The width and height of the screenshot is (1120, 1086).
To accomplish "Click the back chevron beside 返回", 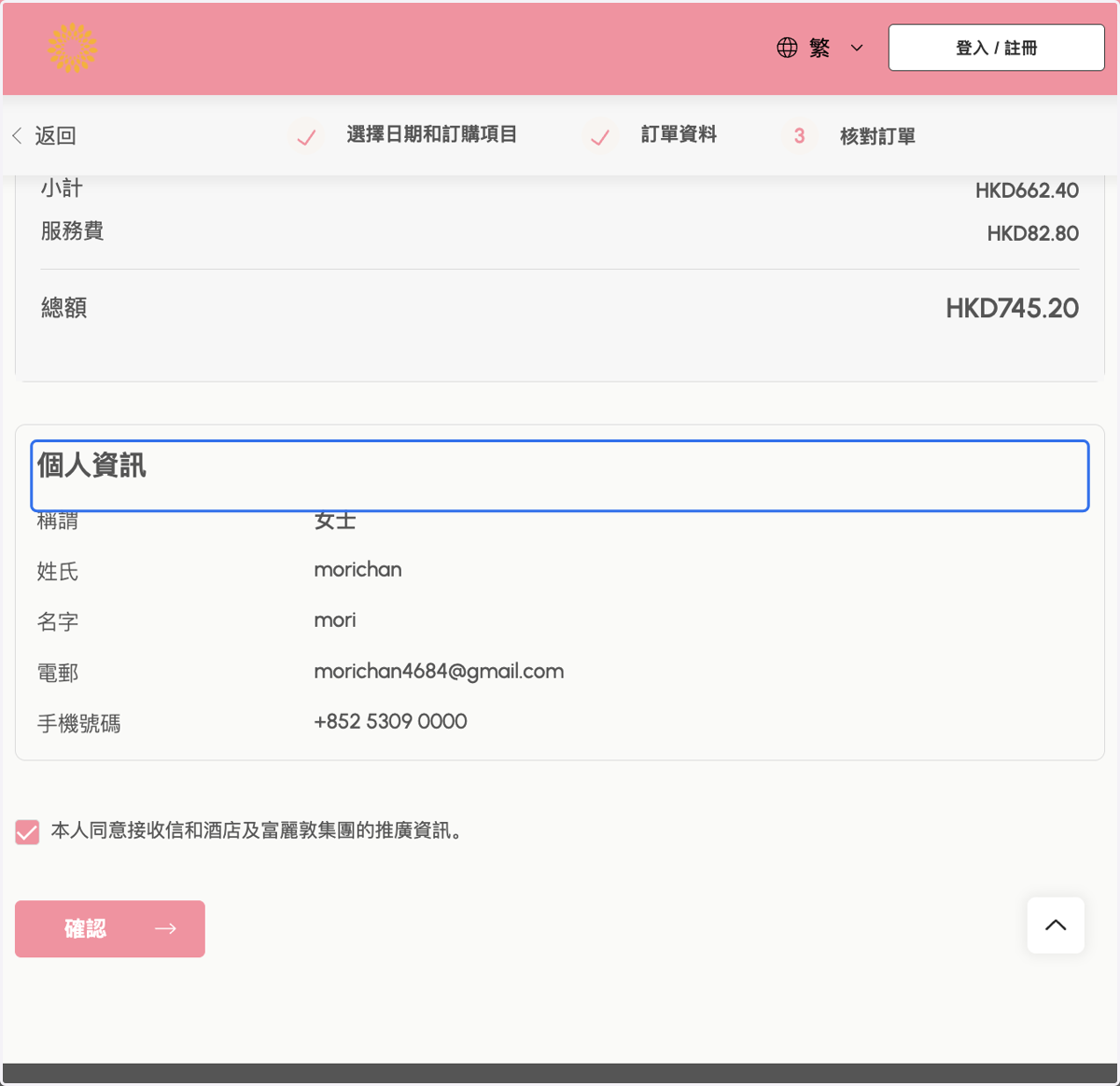I will 17,135.
